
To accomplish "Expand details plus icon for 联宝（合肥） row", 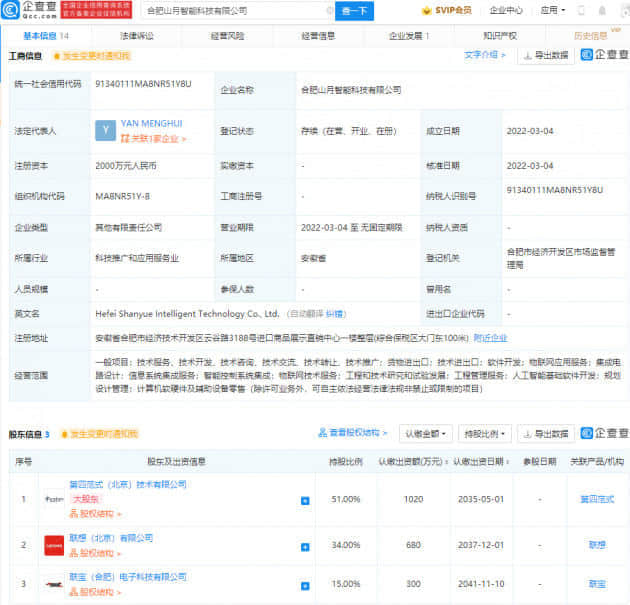I will coord(305,586).
